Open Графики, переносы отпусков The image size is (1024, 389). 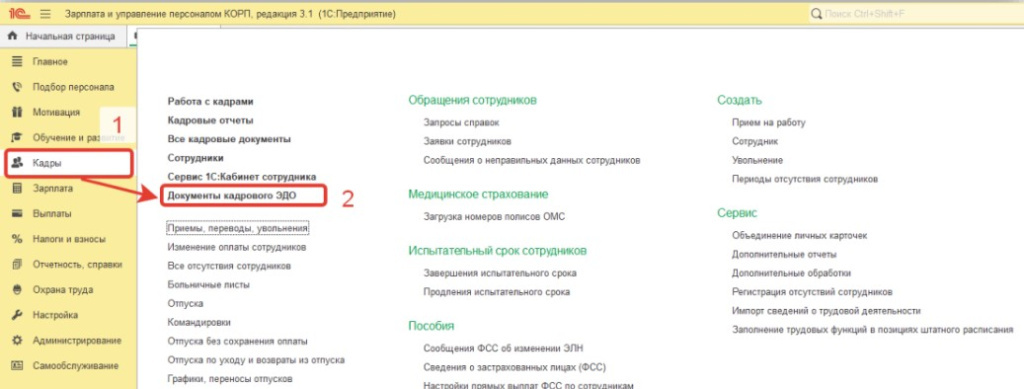pyautogui.click(x=230, y=379)
